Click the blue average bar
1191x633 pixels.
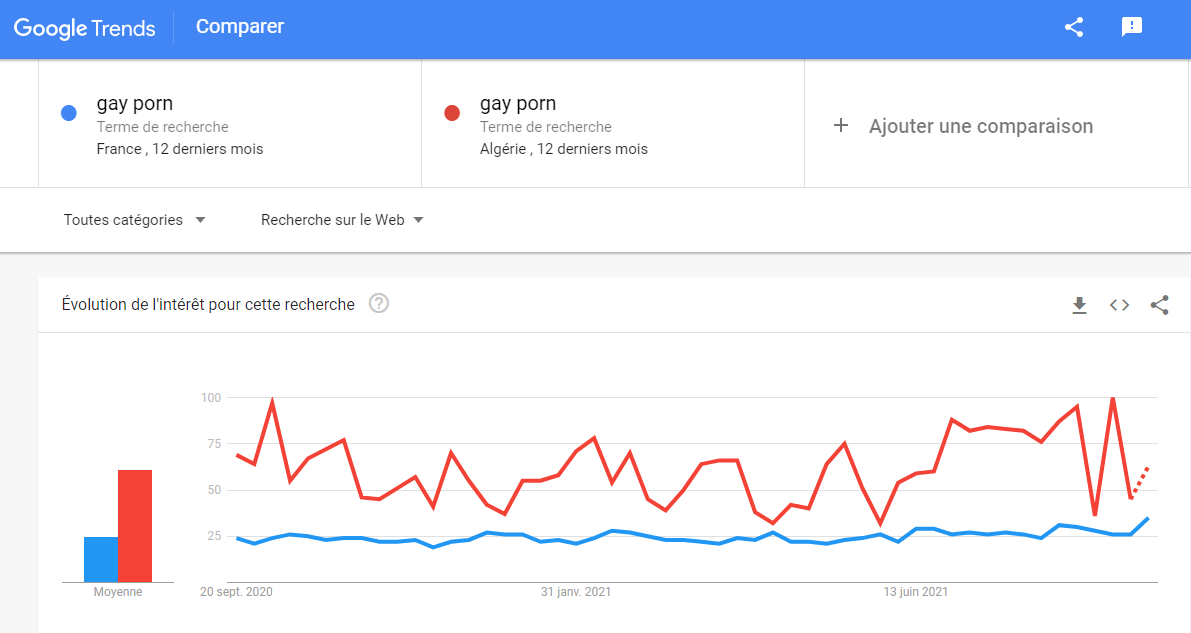tap(101, 559)
